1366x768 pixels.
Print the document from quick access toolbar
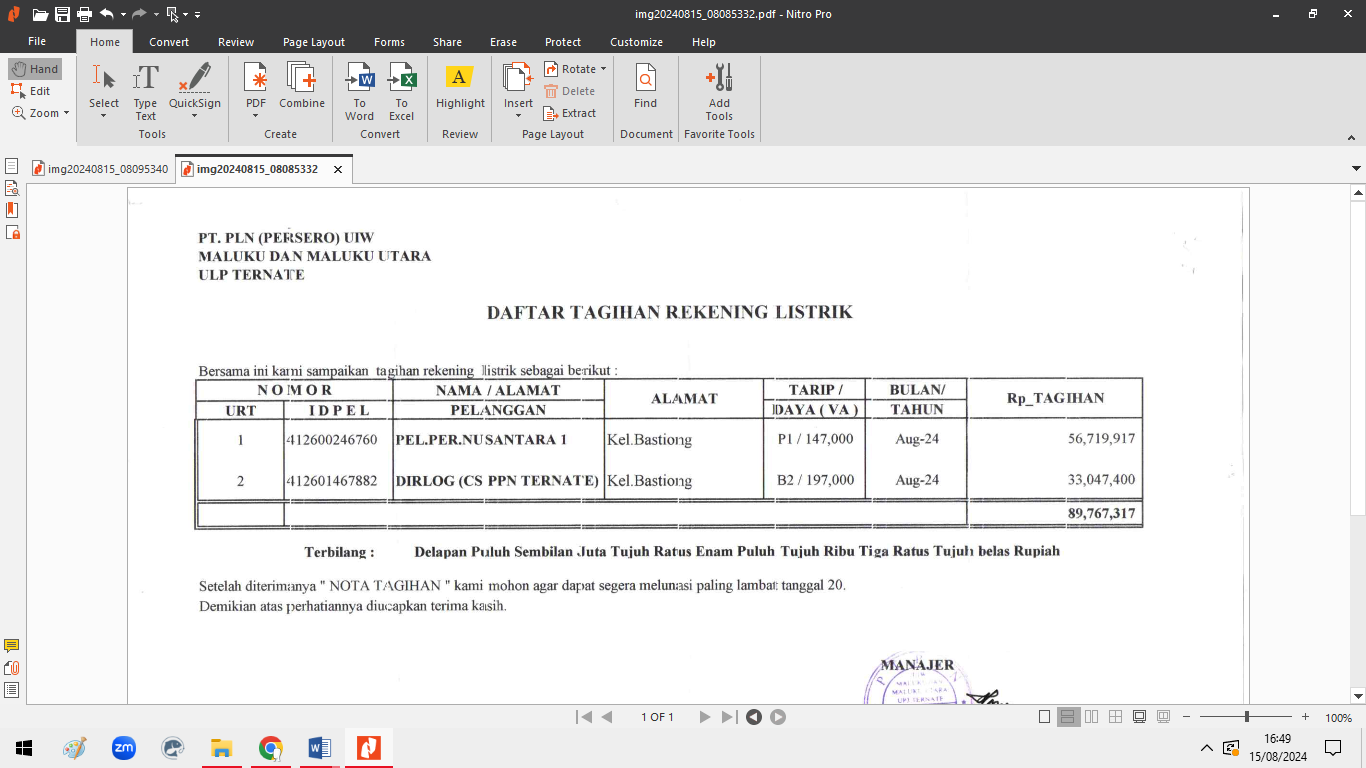[x=84, y=14]
